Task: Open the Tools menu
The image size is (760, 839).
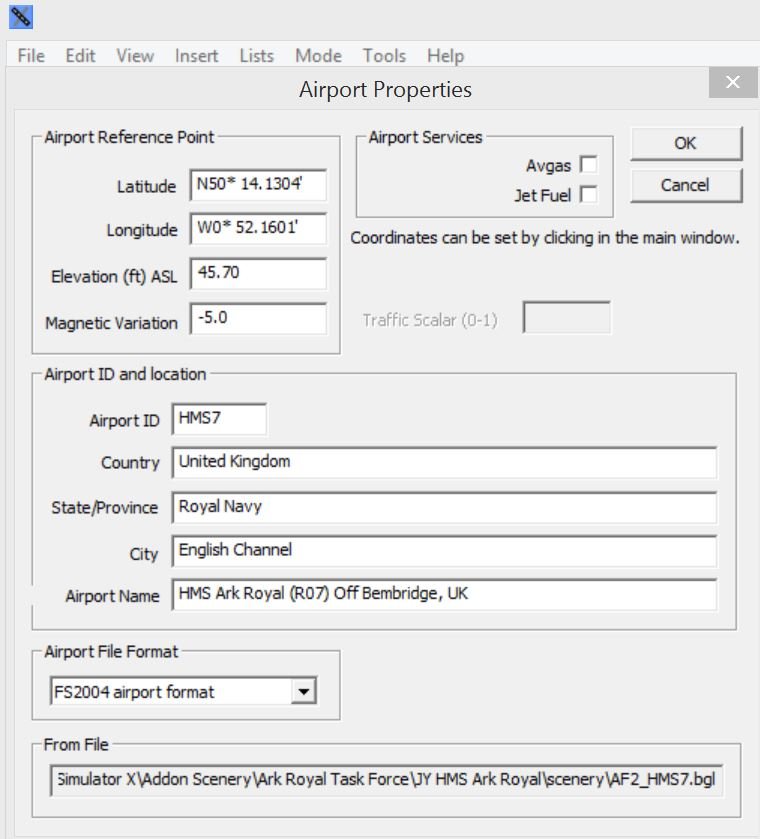Action: tap(384, 56)
